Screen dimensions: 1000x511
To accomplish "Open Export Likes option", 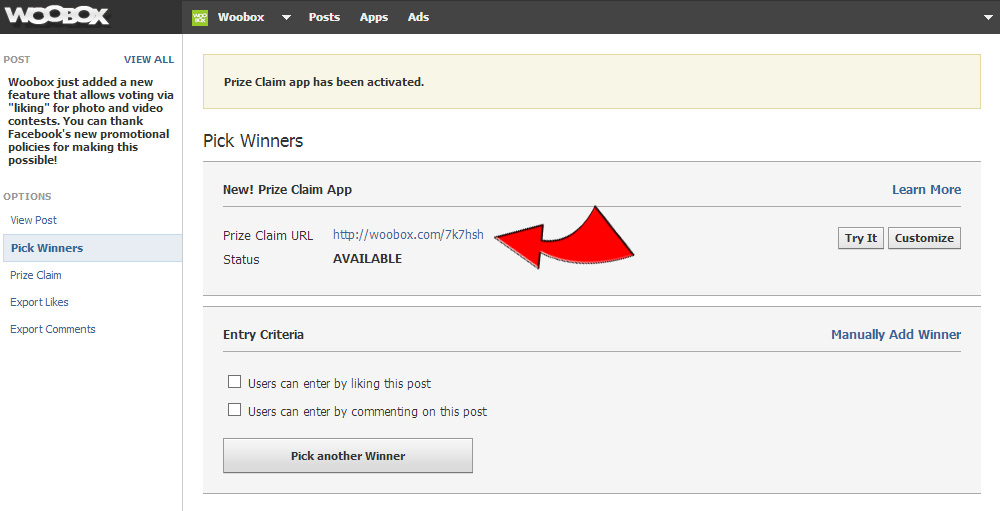I will point(39,302).
